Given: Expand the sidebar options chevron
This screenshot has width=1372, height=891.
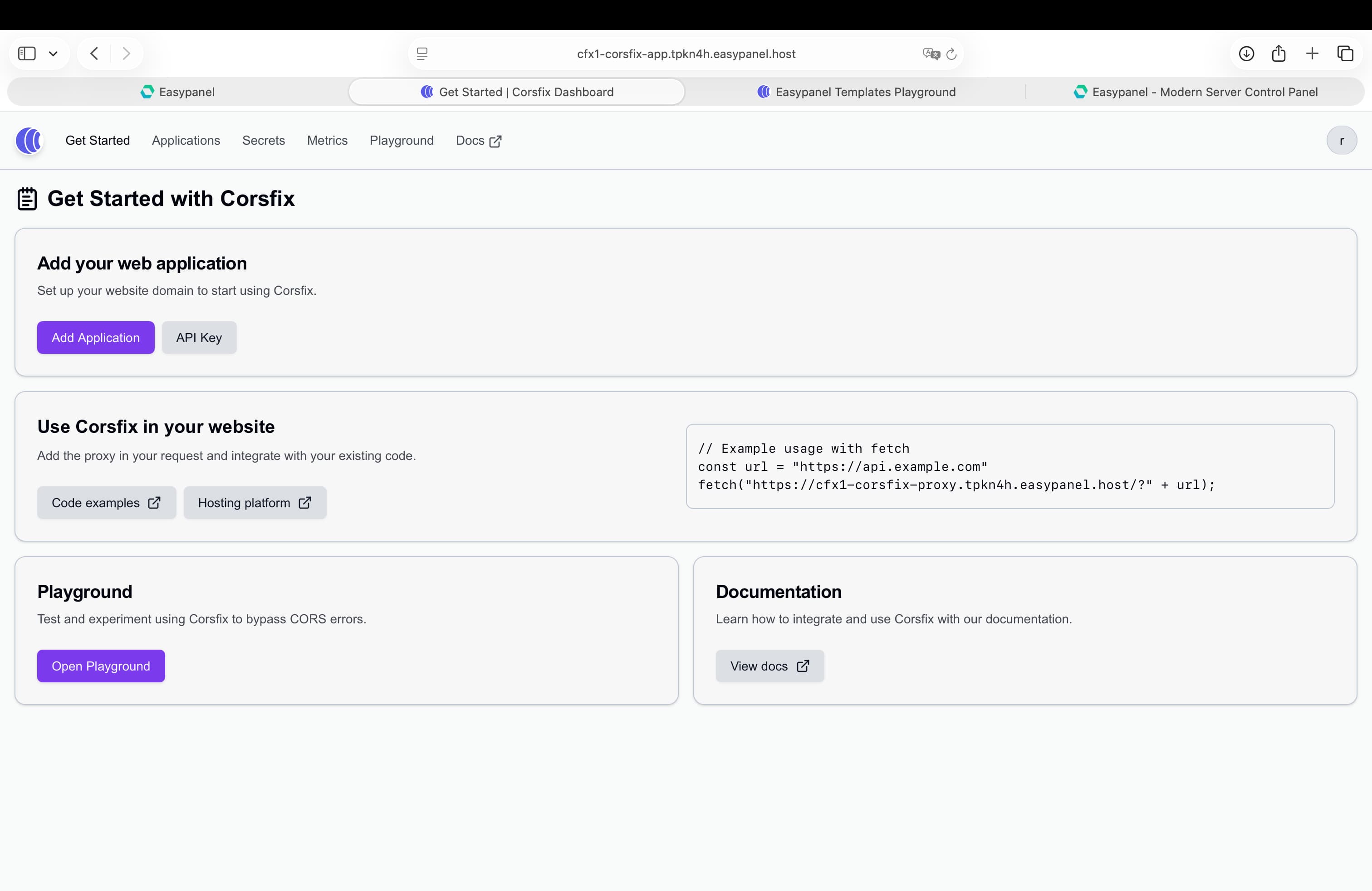Looking at the screenshot, I should [54, 53].
